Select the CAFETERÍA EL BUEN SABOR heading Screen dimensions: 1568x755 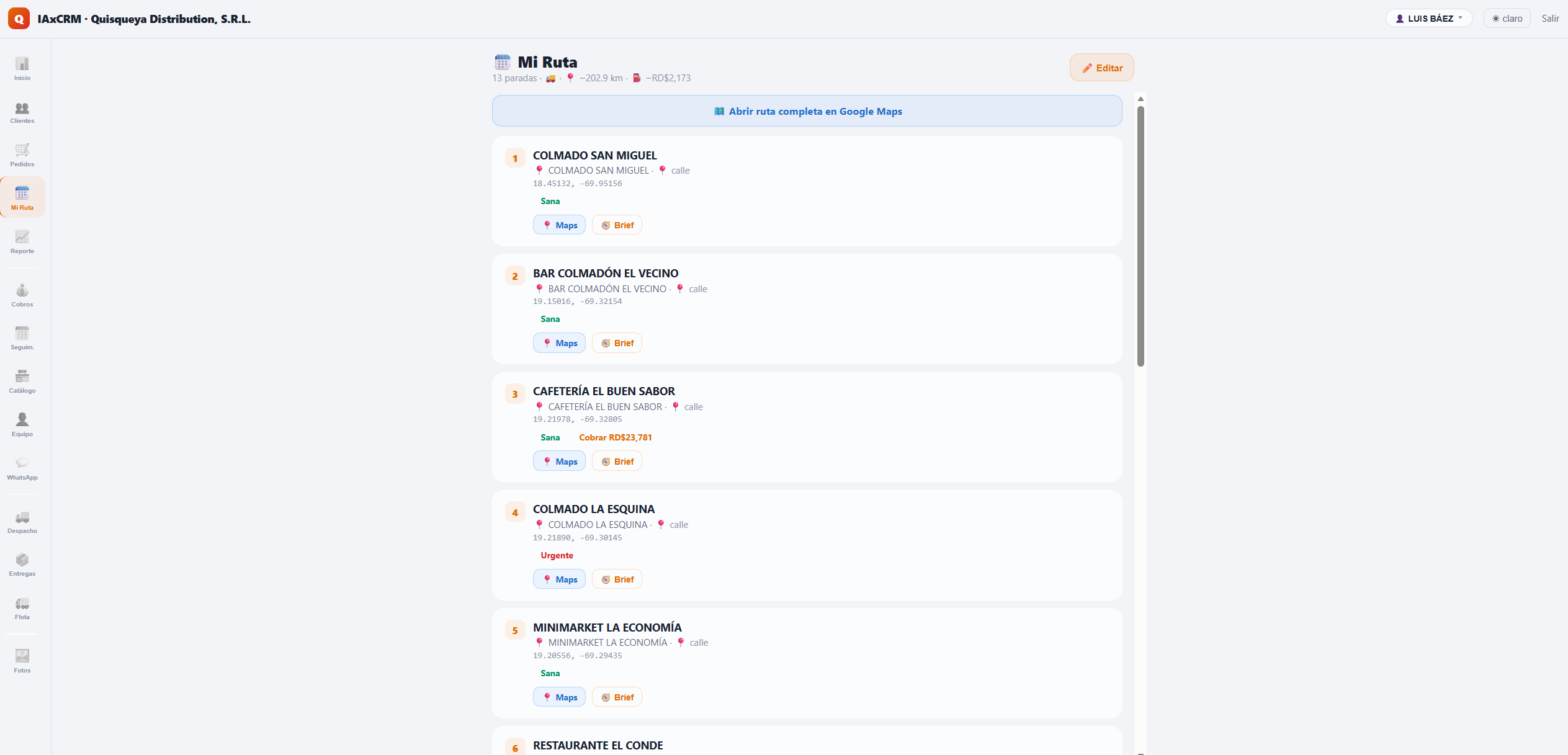604,391
